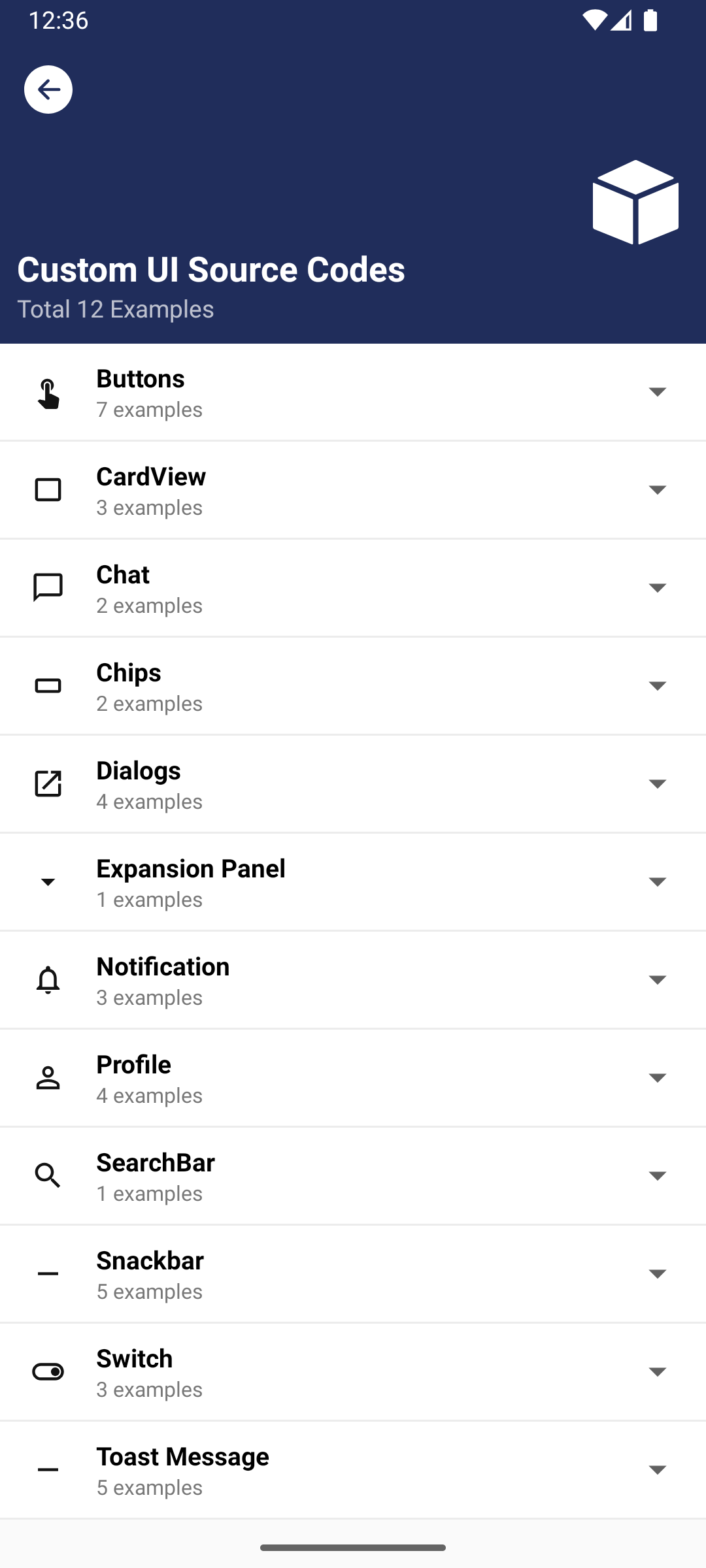This screenshot has height=1568, width=706.
Task: Tap the Profile person icon
Action: pos(48,1078)
